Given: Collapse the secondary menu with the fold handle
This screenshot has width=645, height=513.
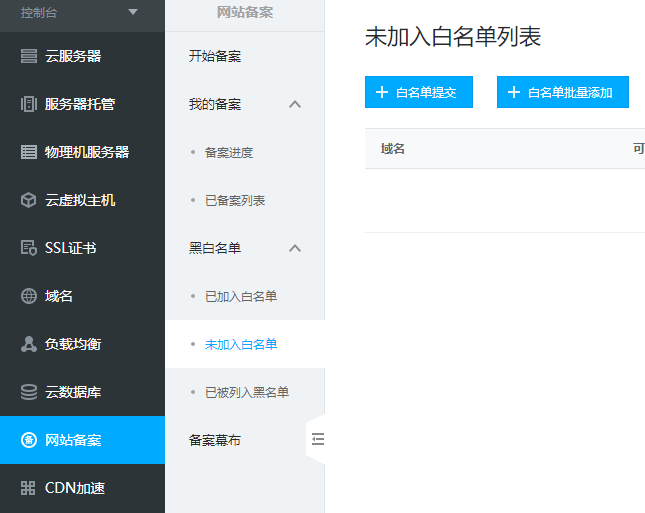Looking at the screenshot, I should pyautogui.click(x=317, y=439).
